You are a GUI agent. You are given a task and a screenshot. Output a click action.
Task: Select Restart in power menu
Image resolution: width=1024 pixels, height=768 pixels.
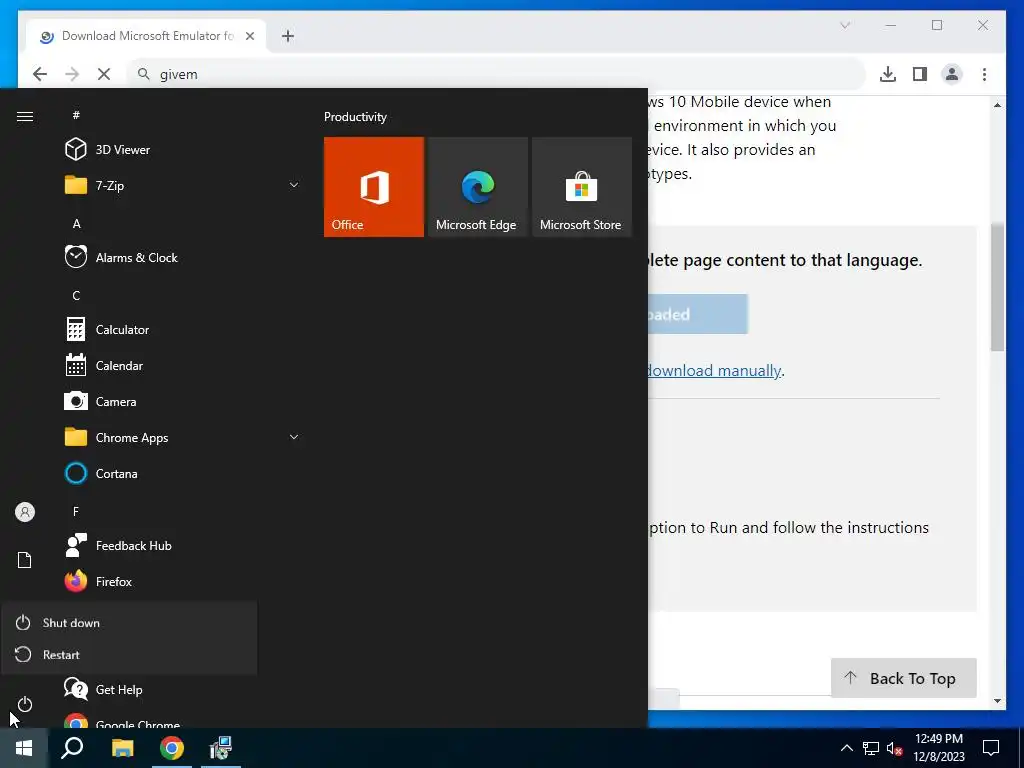point(129,654)
